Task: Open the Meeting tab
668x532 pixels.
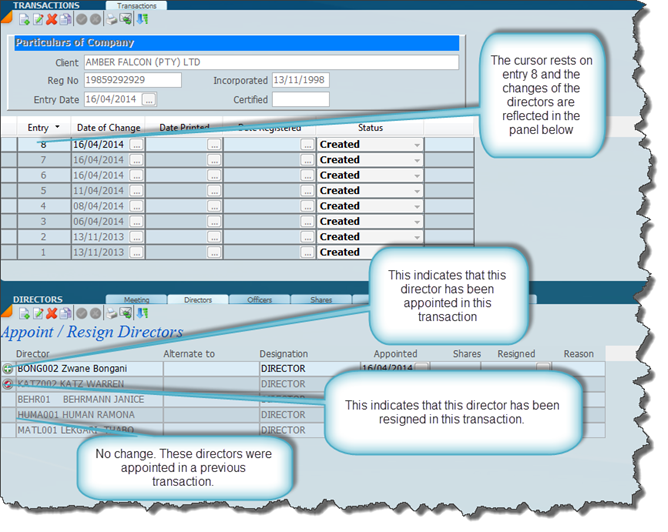Action: [136, 299]
